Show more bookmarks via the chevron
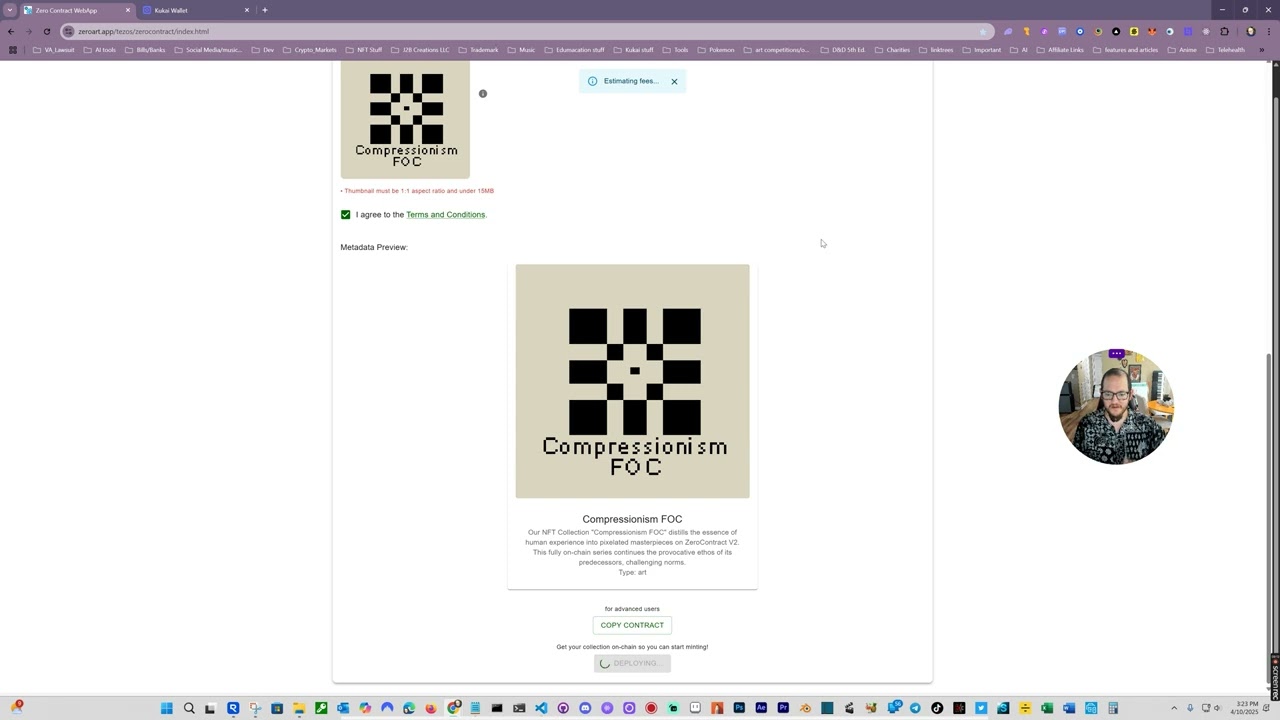Viewport: 1280px width, 720px height. [1262, 50]
